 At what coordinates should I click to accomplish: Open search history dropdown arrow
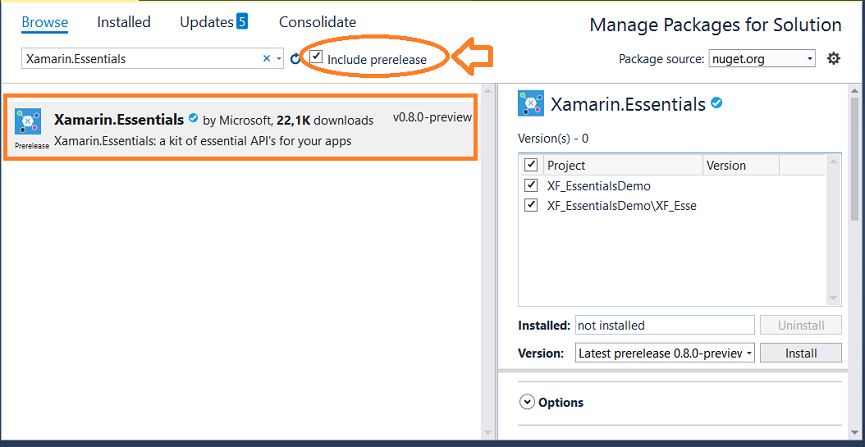coord(279,58)
